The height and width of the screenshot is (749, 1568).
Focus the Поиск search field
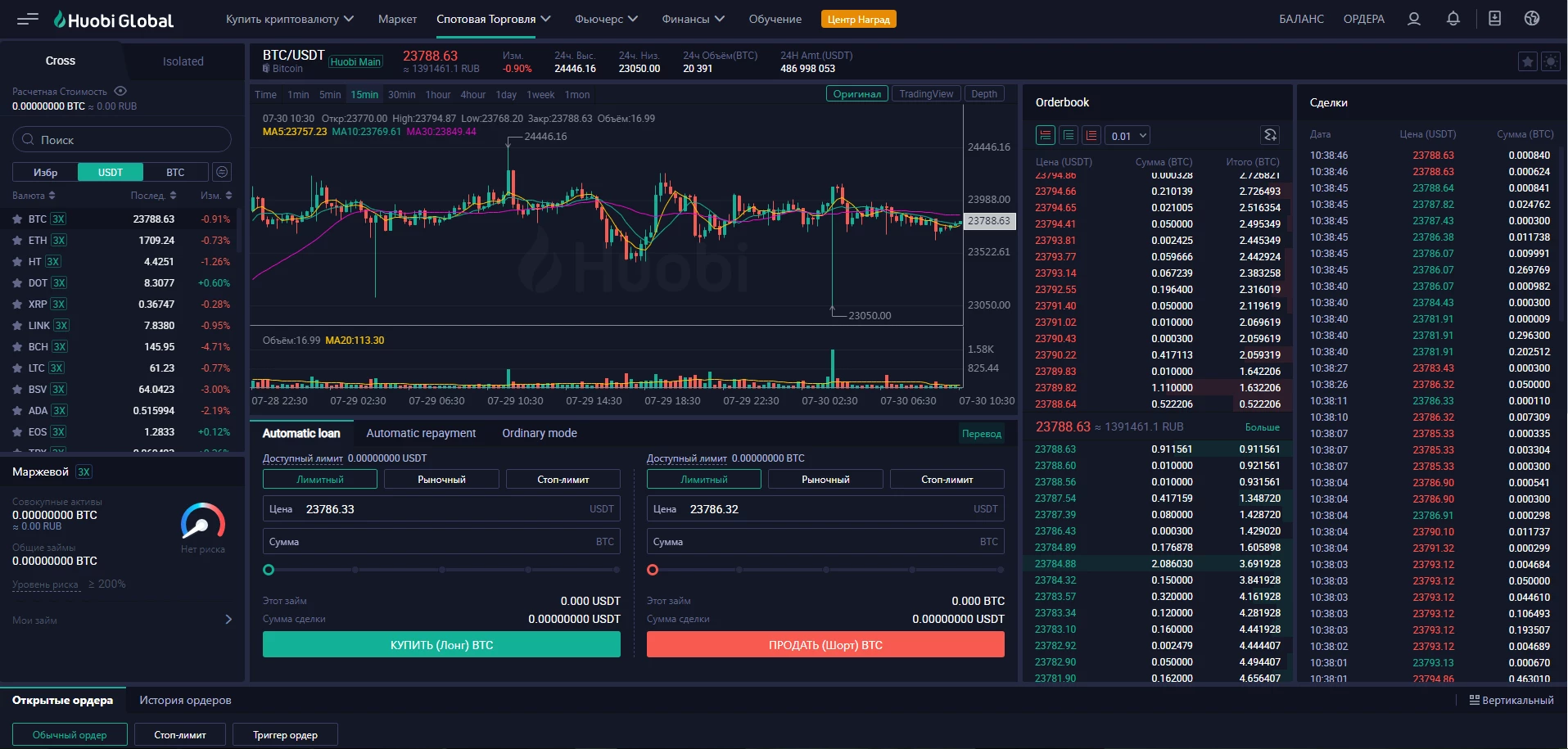click(122, 139)
